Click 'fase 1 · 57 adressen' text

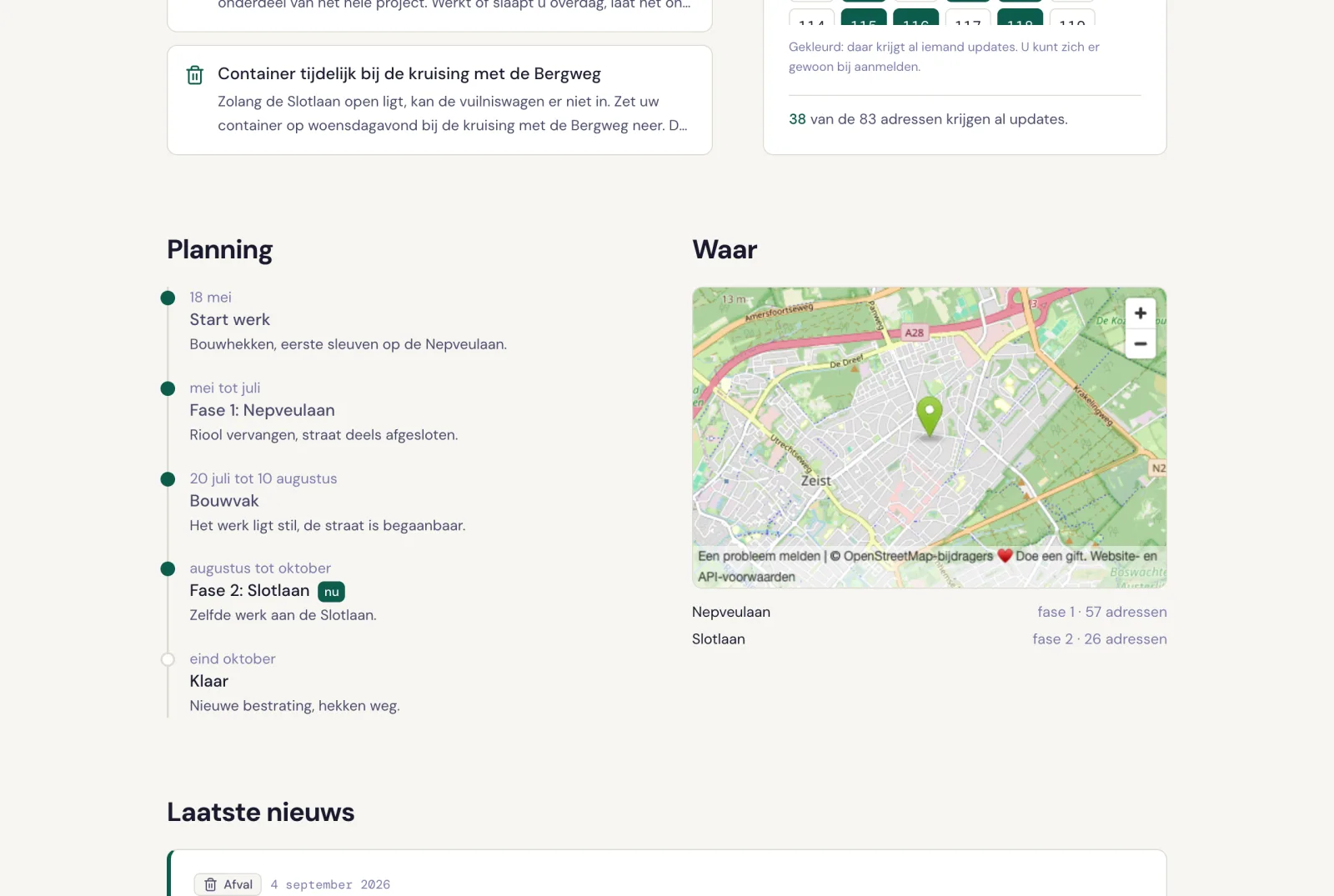click(x=1101, y=612)
